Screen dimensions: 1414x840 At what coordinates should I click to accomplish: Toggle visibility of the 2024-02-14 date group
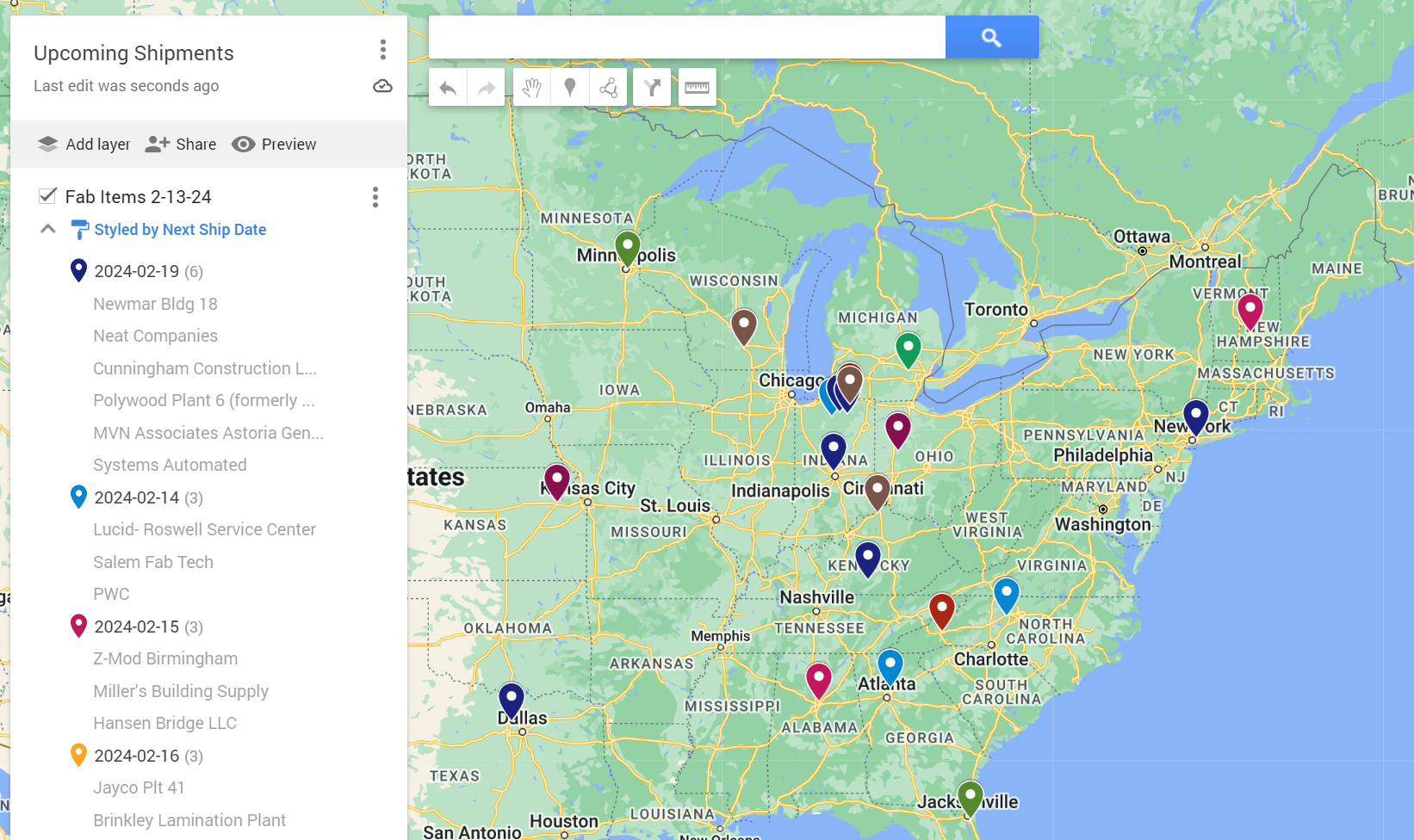[78, 497]
